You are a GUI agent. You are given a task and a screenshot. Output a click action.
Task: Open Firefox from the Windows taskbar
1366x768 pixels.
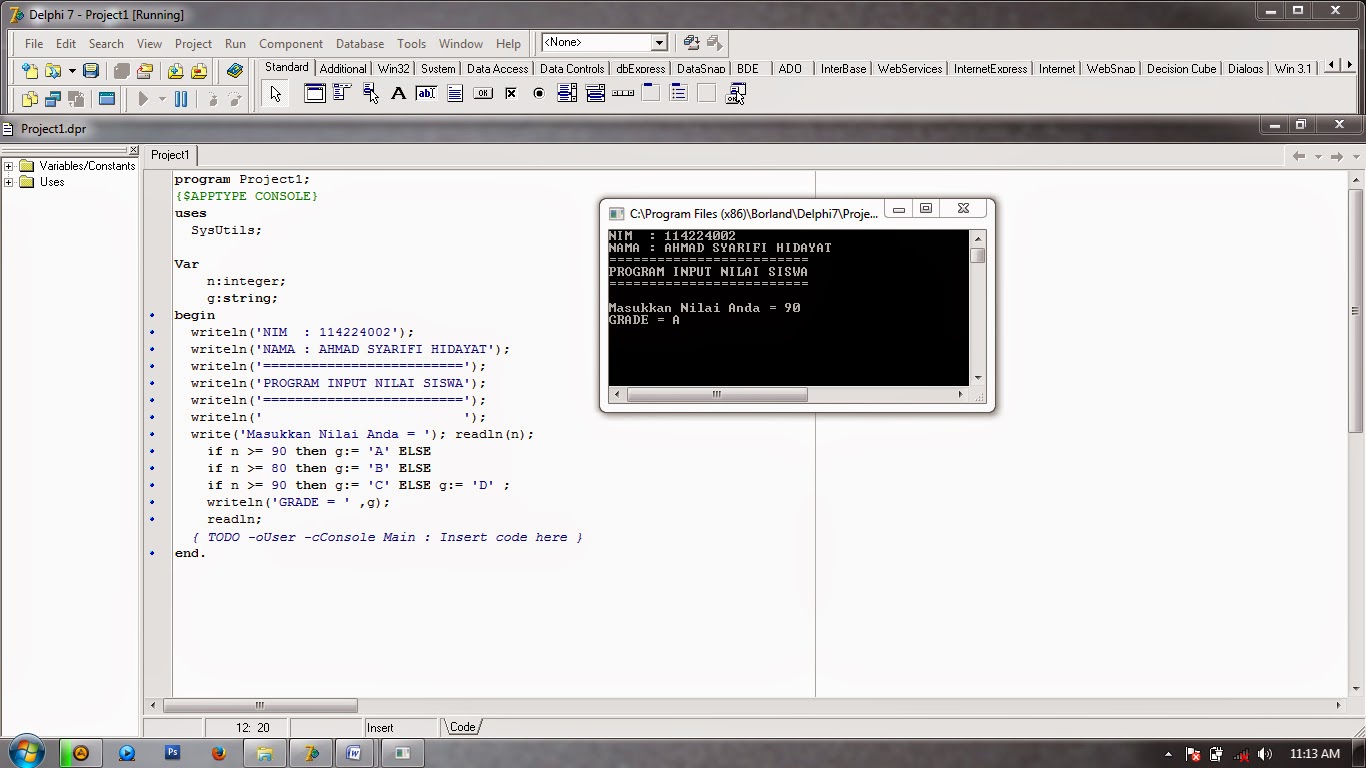click(218, 753)
